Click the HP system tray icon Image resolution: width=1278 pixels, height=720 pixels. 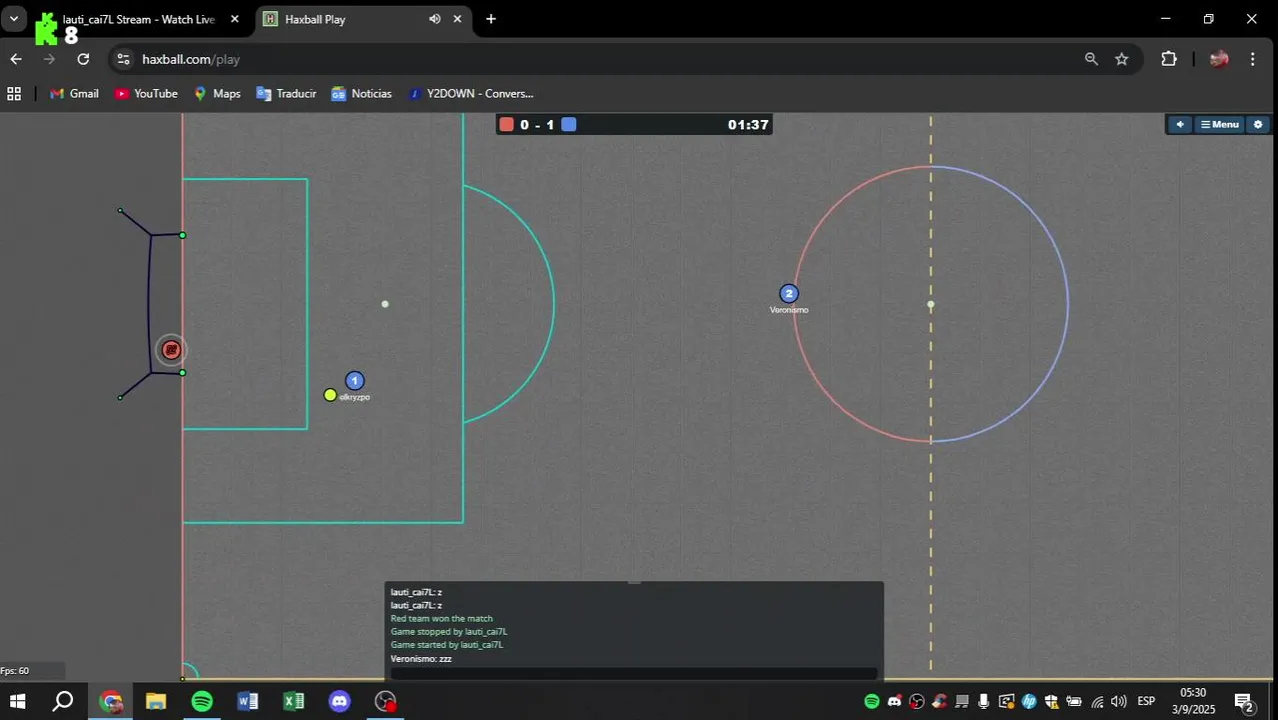point(1029,701)
